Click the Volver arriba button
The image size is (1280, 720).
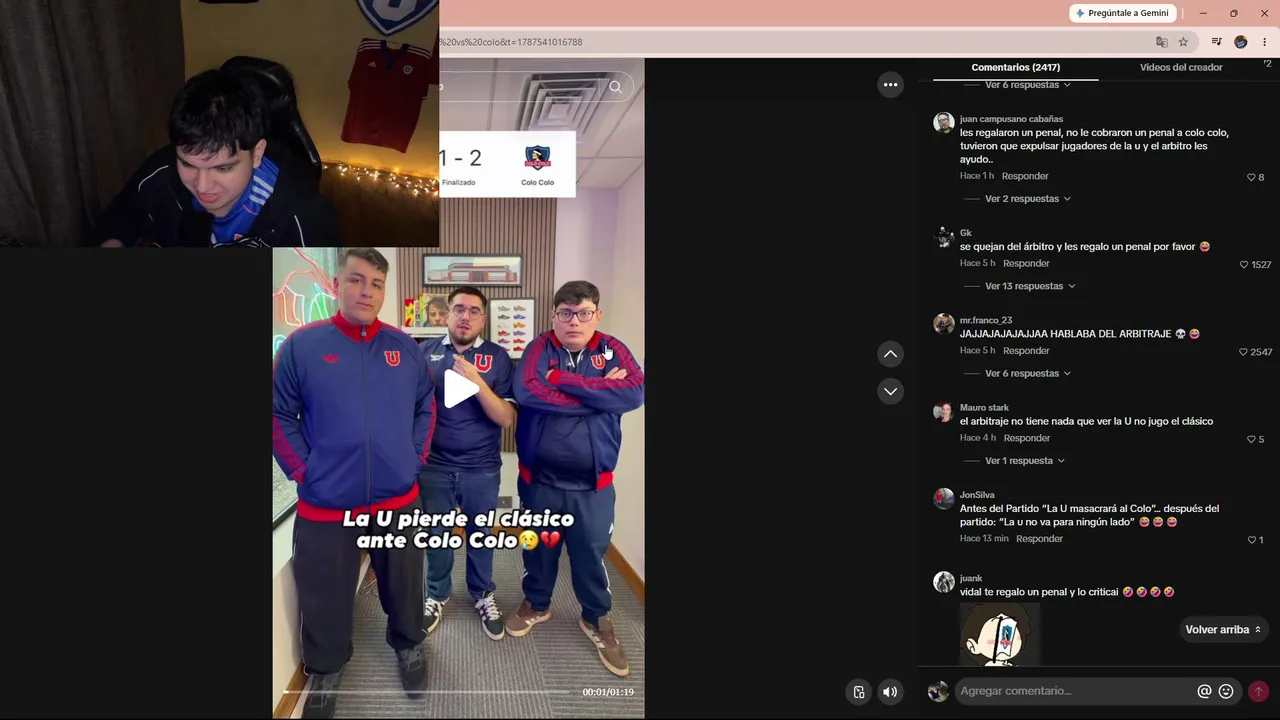(1223, 630)
